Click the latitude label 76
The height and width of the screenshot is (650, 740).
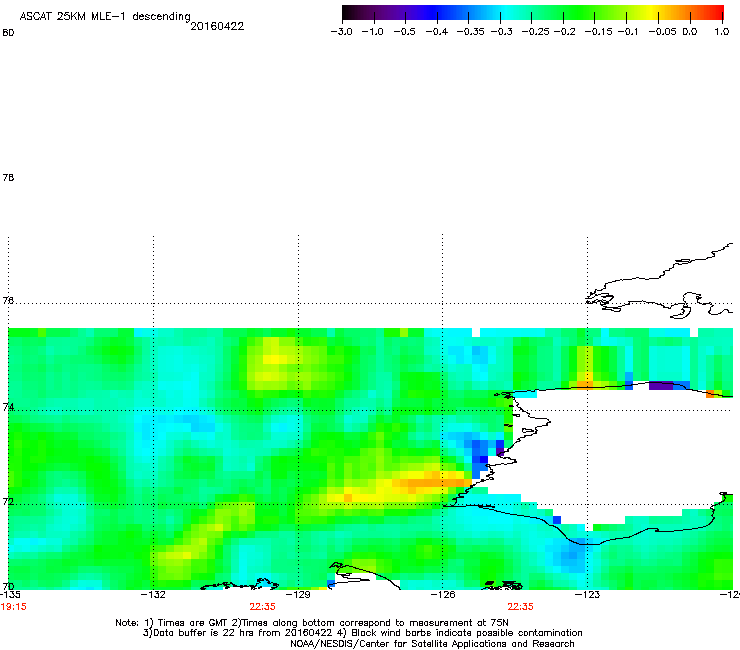[8, 300]
